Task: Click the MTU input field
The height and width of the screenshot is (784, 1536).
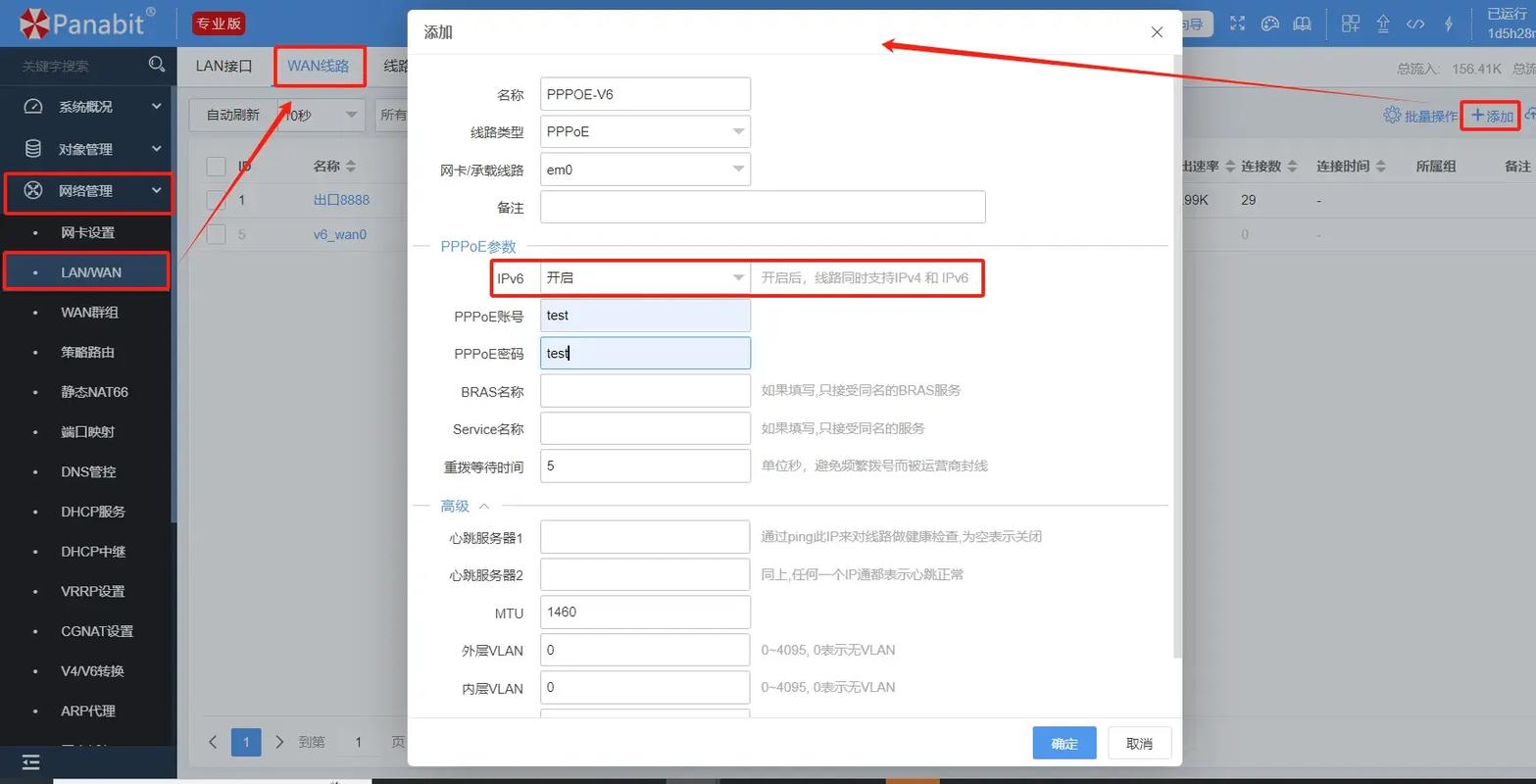Action: [645, 612]
